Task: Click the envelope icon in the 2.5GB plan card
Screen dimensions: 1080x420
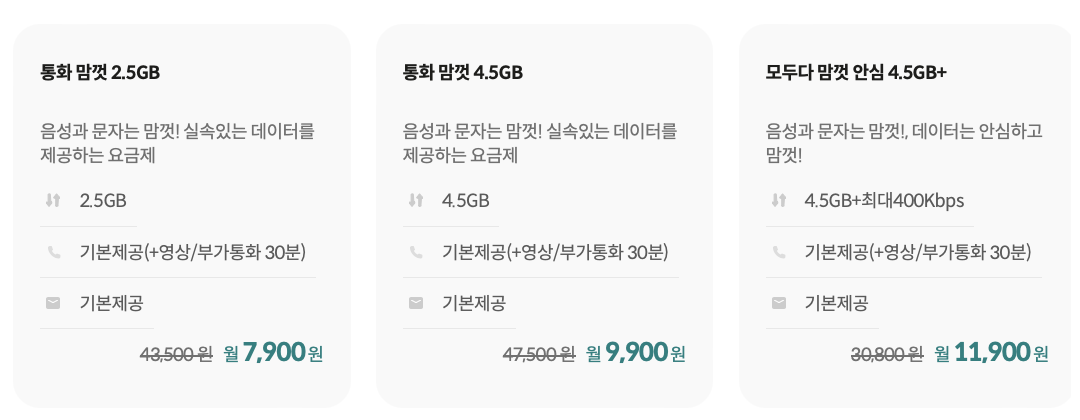Action: click(x=53, y=303)
